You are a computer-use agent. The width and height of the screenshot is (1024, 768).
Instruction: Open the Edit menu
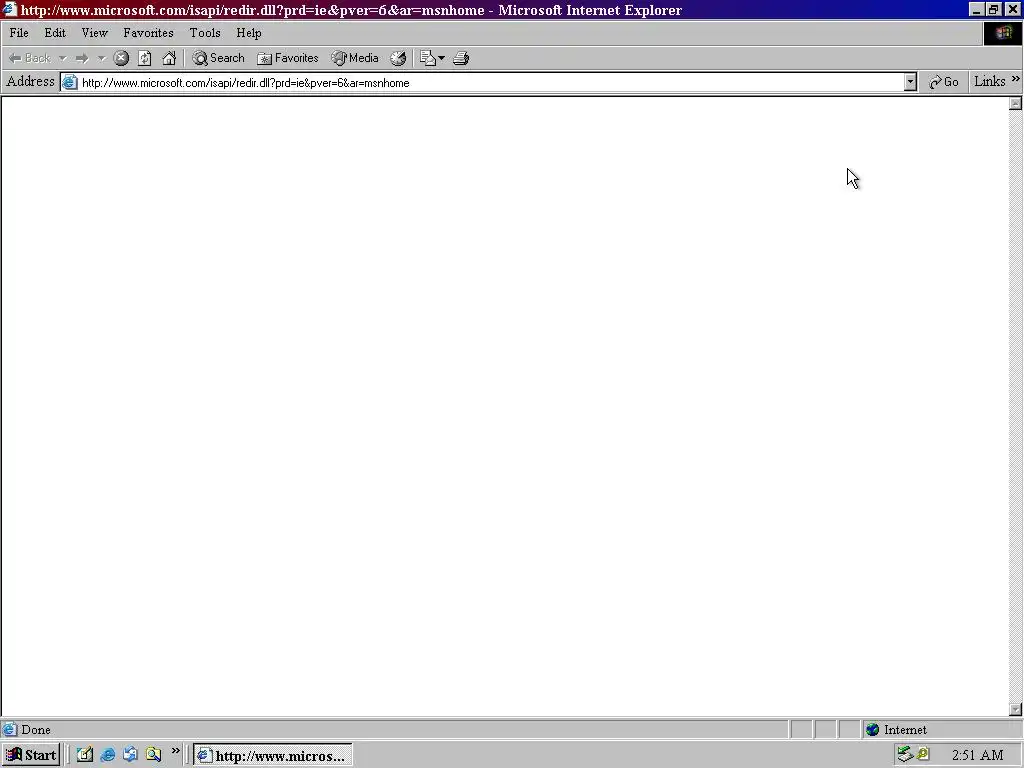point(55,33)
